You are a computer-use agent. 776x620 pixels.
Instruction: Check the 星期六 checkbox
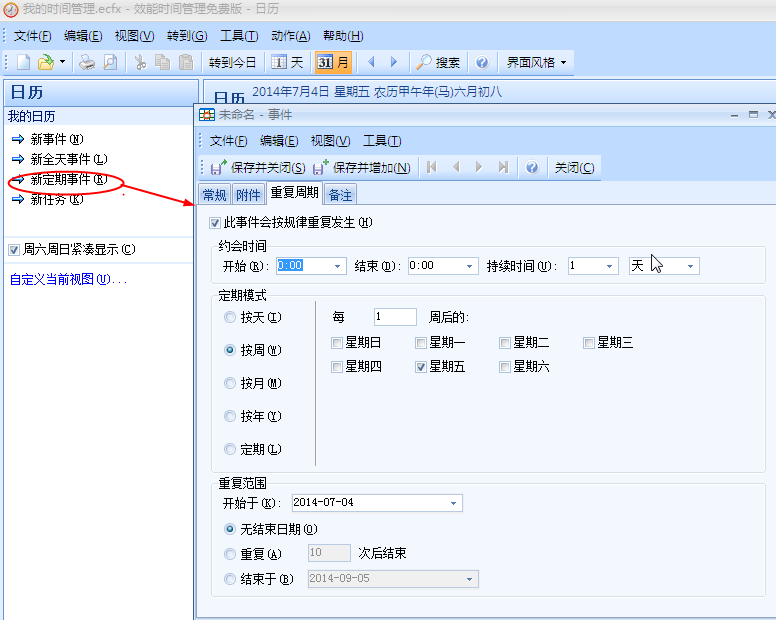[x=505, y=367]
